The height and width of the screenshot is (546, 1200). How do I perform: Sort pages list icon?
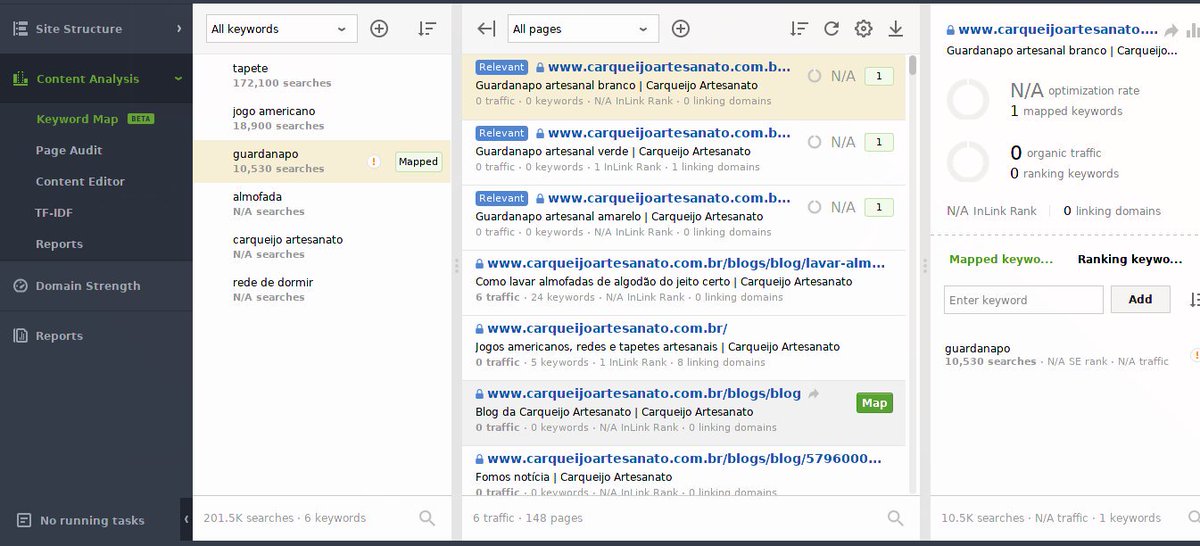point(799,29)
